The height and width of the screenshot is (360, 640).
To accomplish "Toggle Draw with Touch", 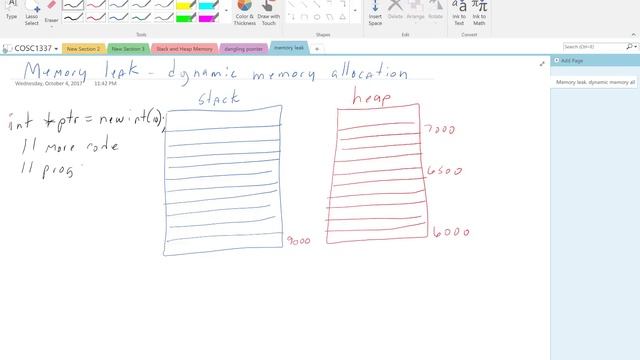I will coord(269,13).
